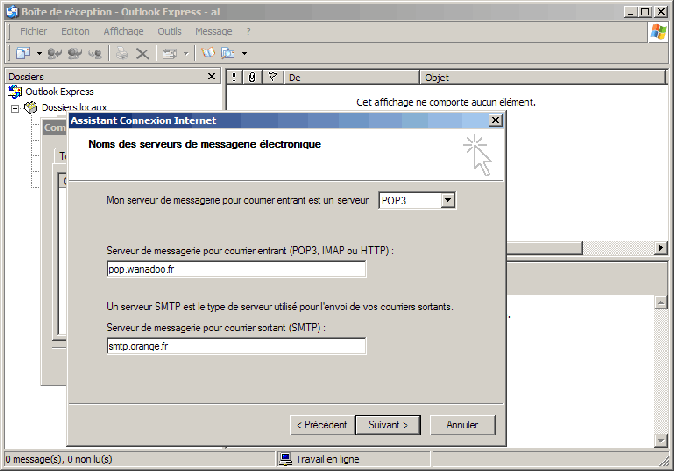Screen dimensions: 674x471
Task: Collapse the Dossiers locaux tree node
Action: tap(15, 108)
